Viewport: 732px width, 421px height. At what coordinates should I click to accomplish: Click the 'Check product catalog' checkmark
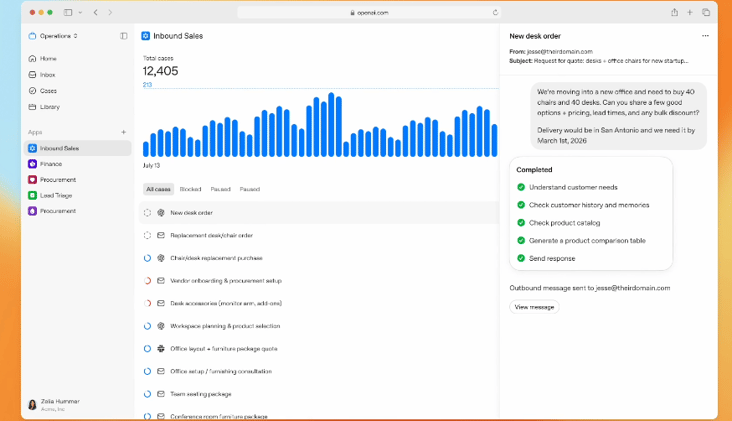pyautogui.click(x=521, y=222)
